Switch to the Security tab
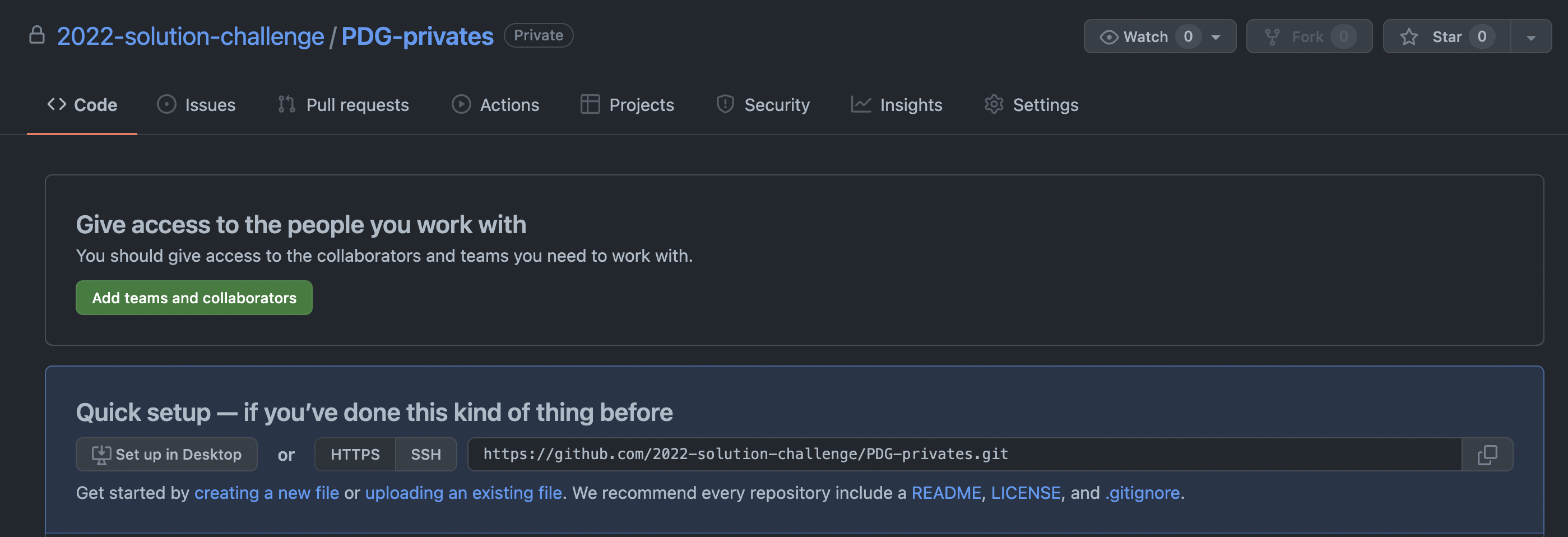 coord(763,105)
